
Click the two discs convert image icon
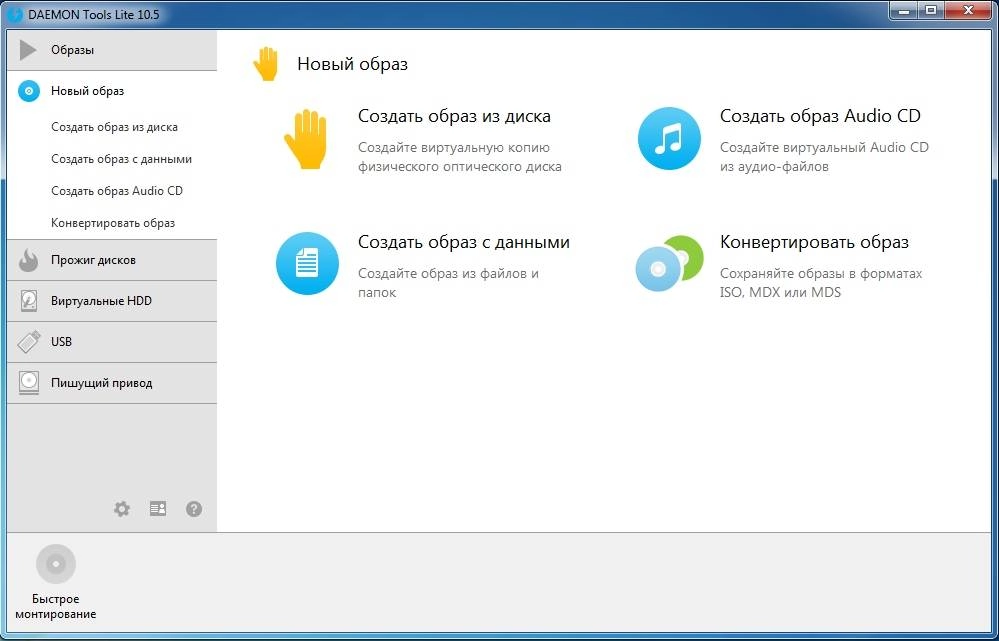click(x=669, y=263)
